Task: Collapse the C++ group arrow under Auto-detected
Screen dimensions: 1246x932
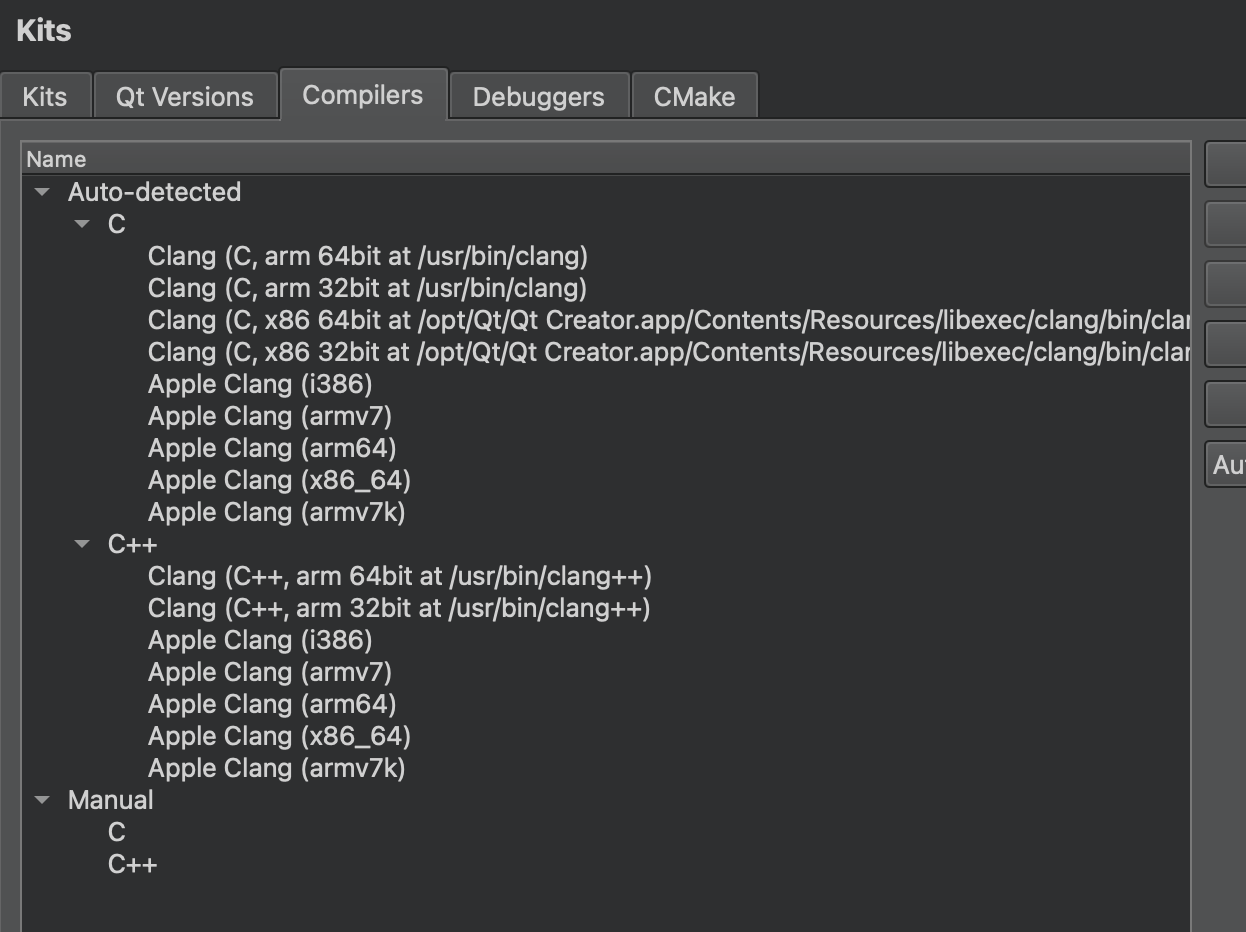Action: tap(82, 544)
